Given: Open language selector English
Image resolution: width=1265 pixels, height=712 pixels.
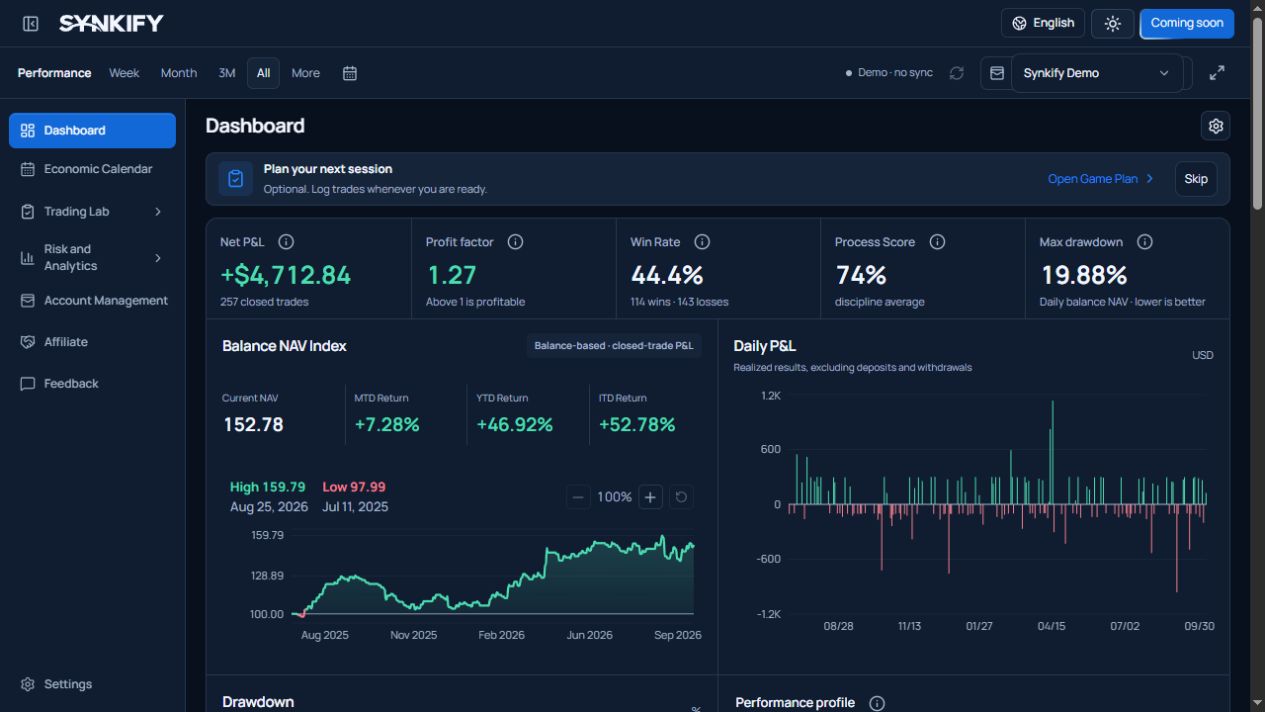Looking at the screenshot, I should coord(1043,23).
